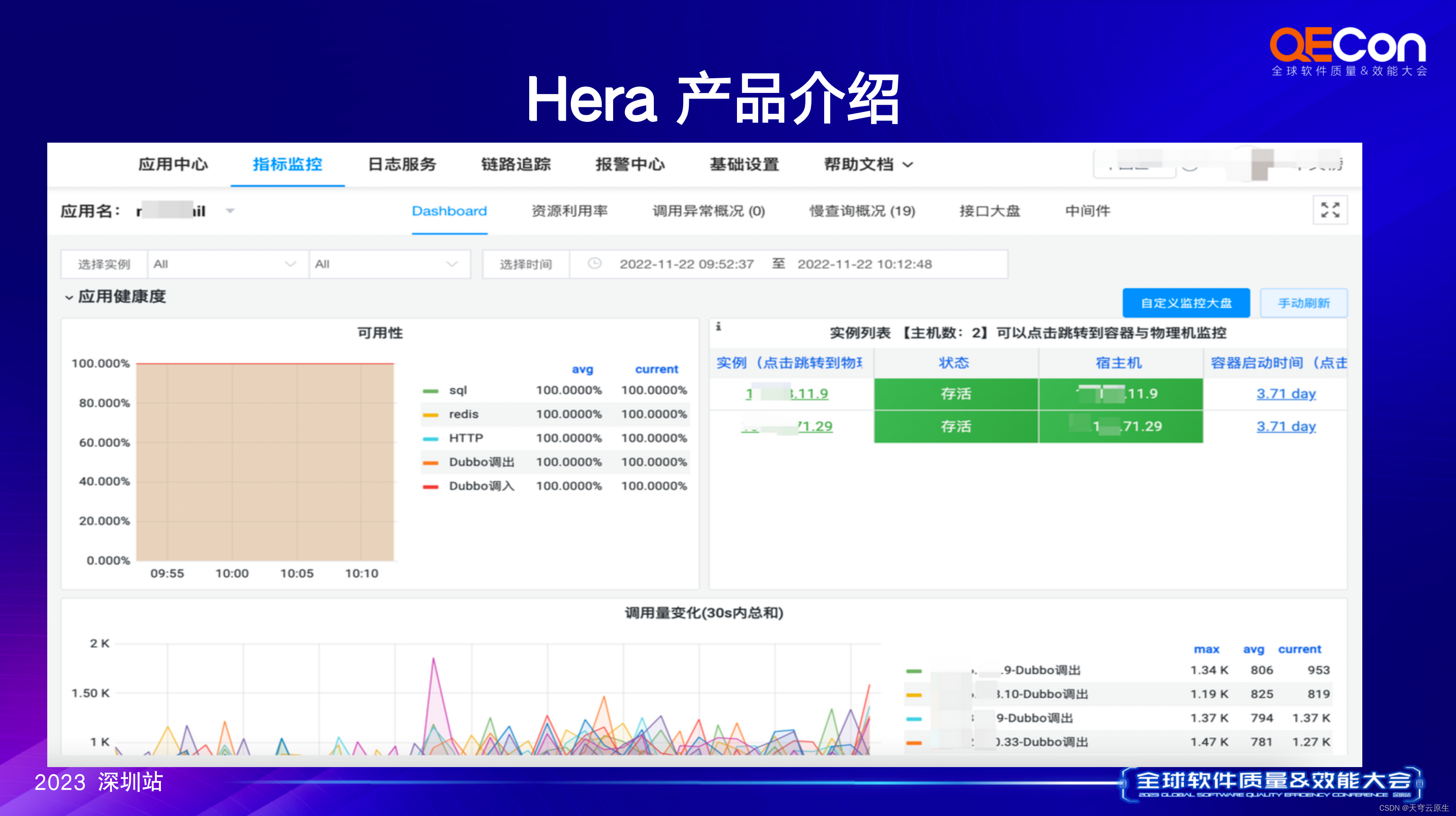Switch to the 链路追踪 tab
Viewport: 1456px width, 816px height.
coord(515,165)
